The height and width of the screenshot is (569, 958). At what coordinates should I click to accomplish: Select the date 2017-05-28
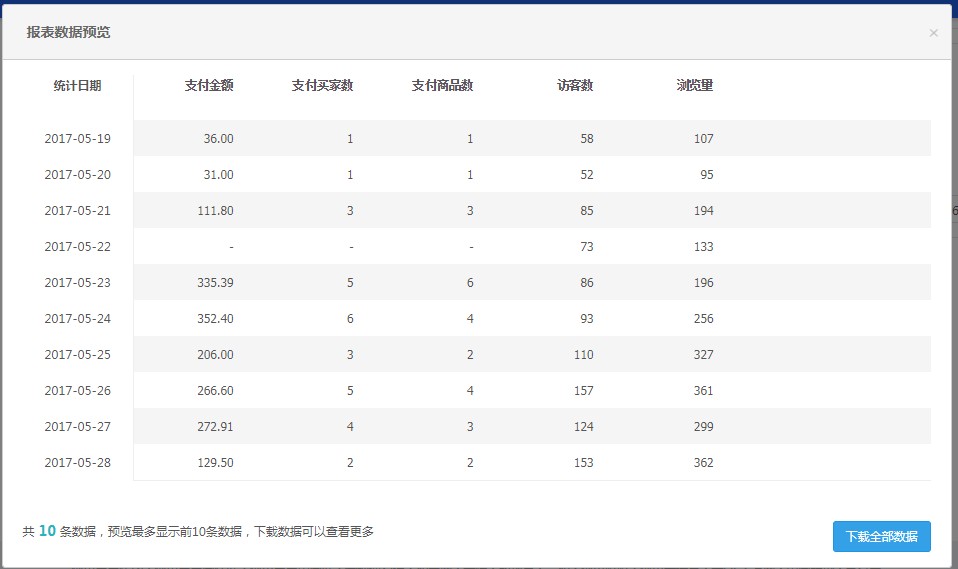pos(78,463)
